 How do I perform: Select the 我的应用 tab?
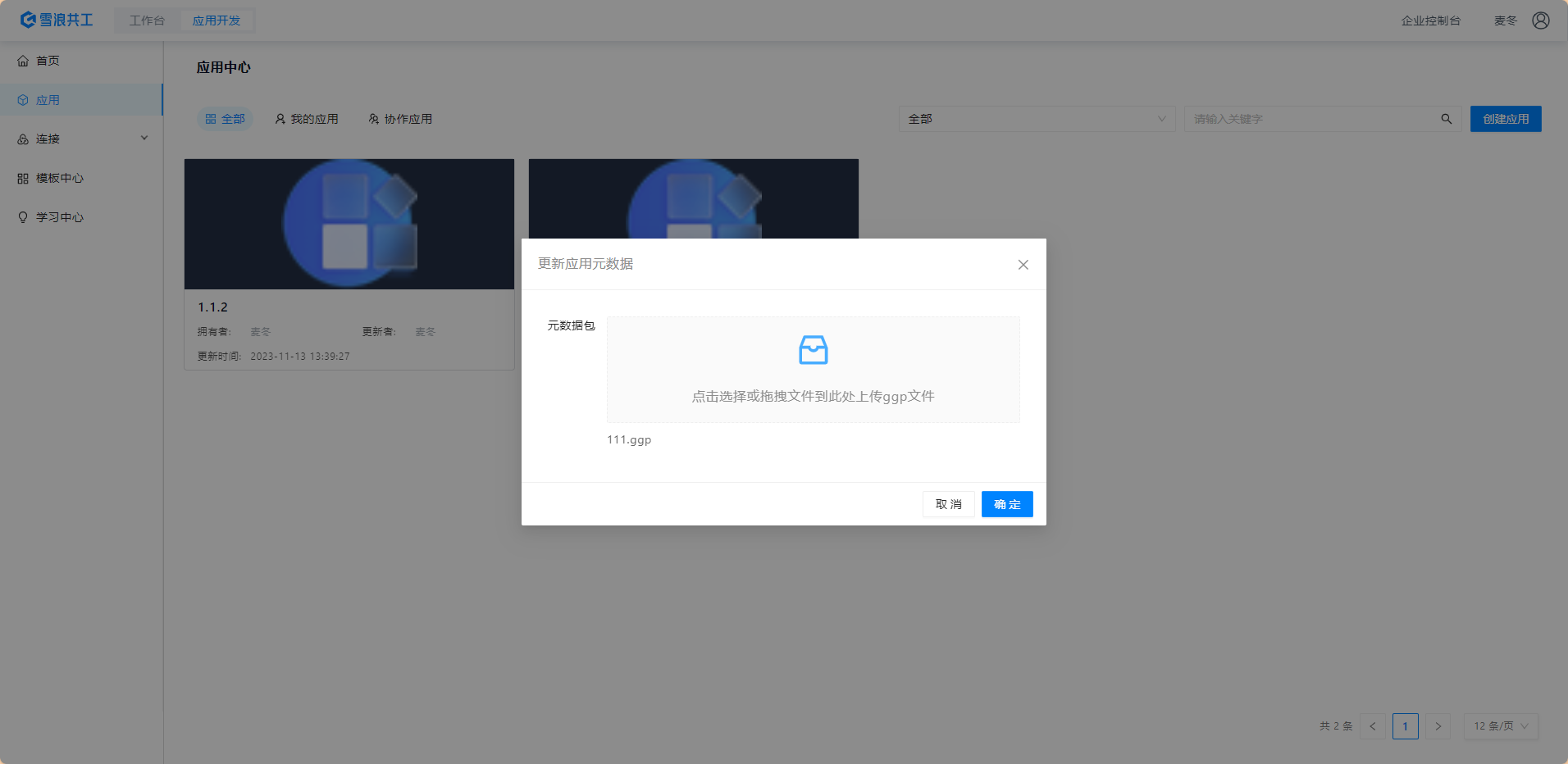pos(306,119)
